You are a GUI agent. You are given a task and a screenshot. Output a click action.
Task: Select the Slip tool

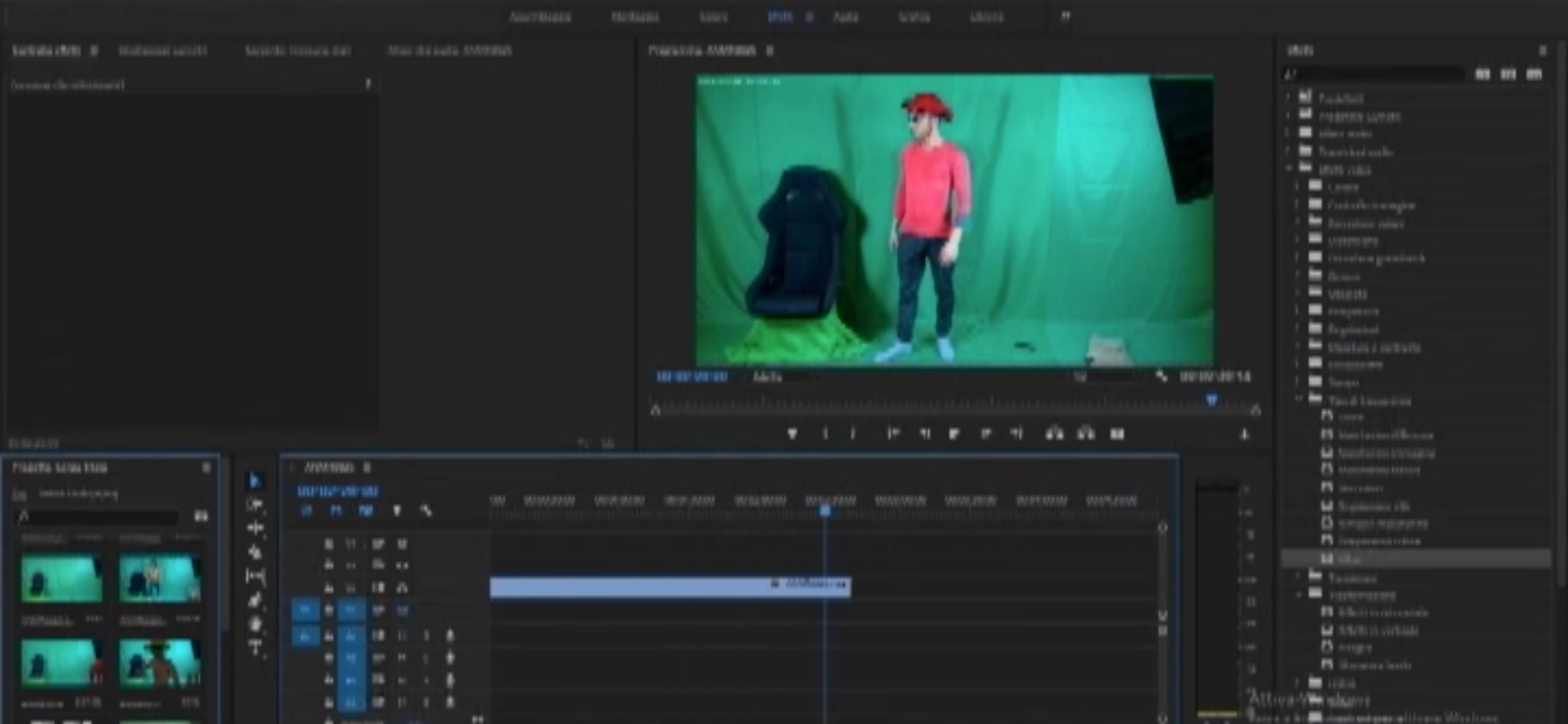[x=255, y=575]
